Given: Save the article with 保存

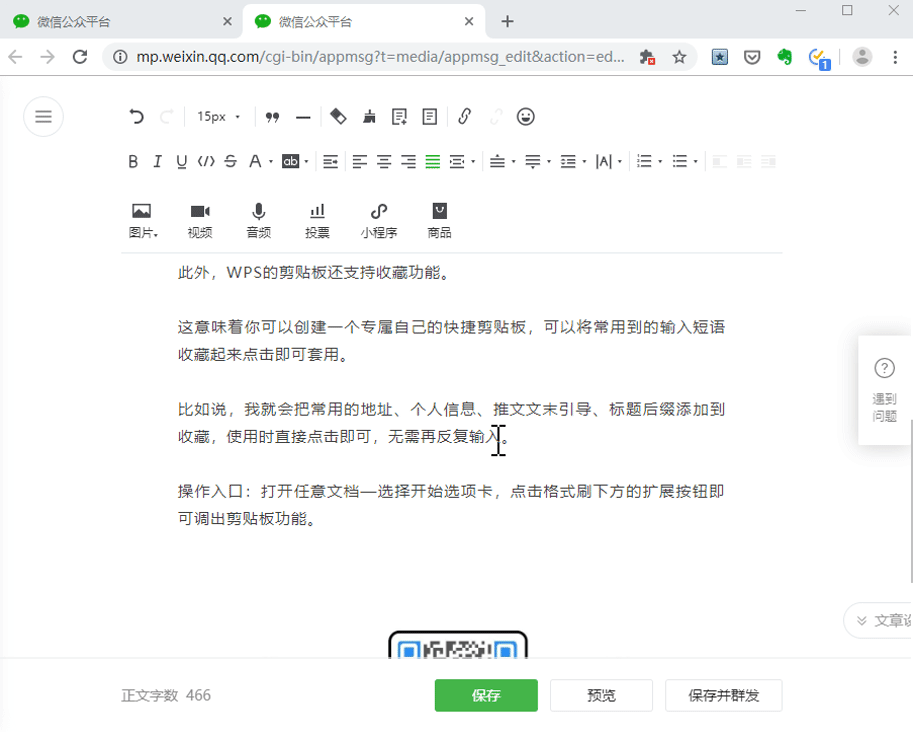Looking at the screenshot, I should tap(485, 695).
